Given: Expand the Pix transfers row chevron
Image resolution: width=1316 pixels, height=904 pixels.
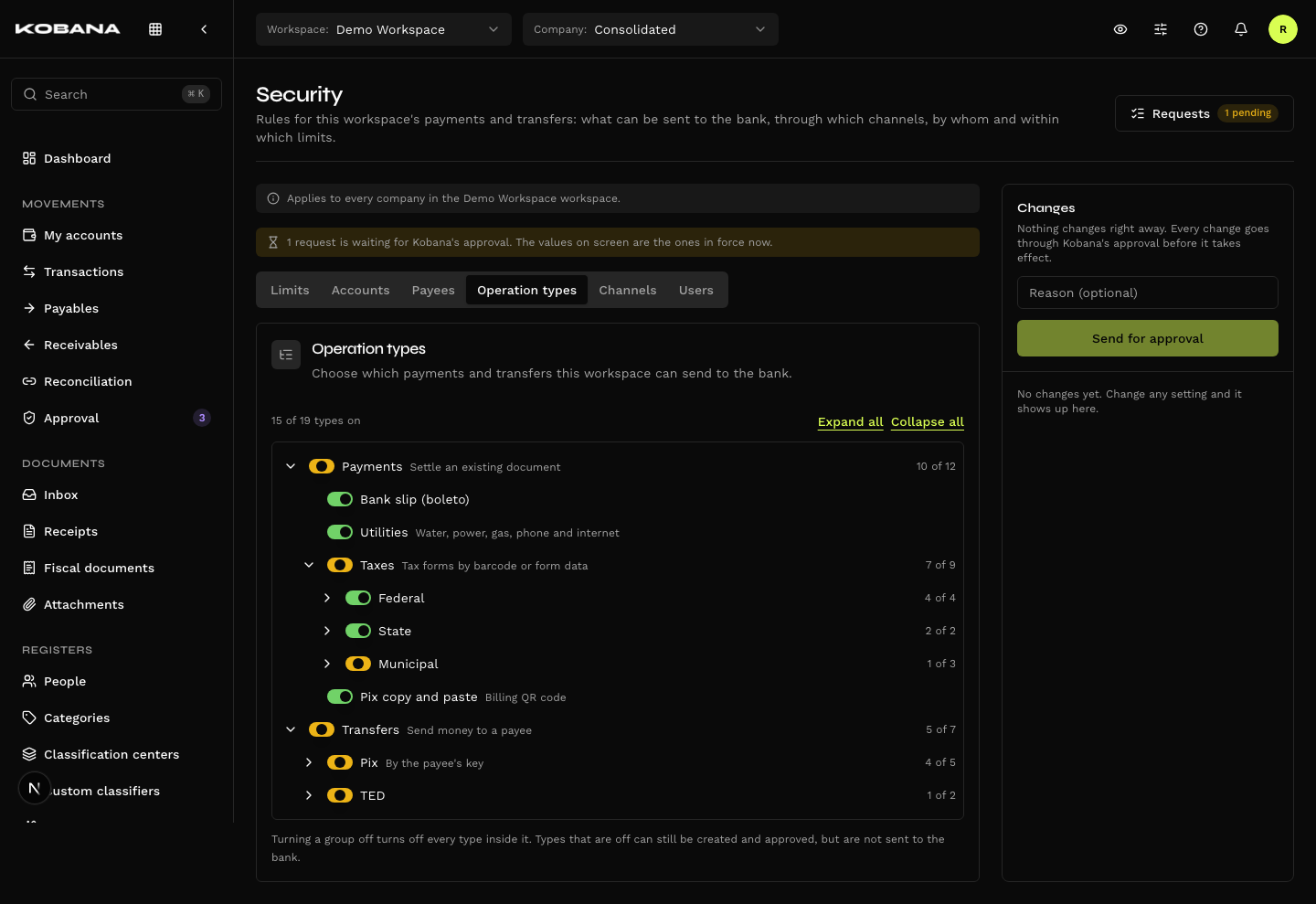Looking at the screenshot, I should click(309, 762).
